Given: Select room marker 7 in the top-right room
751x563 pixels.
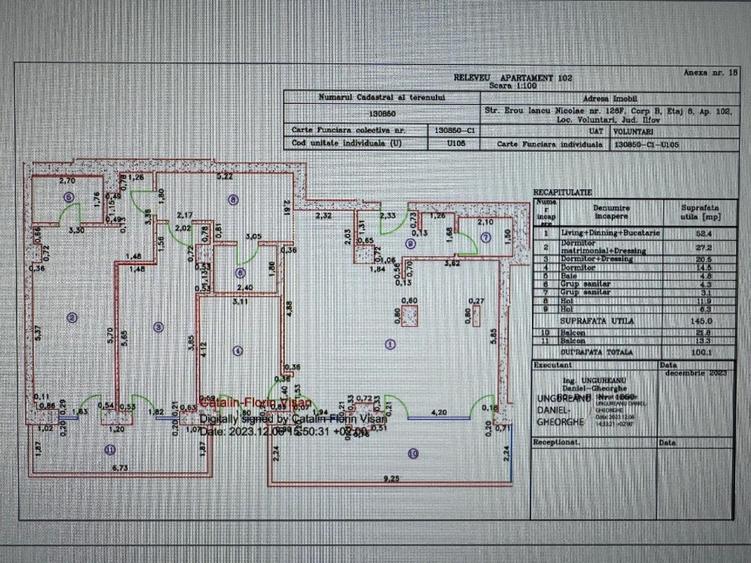Looking at the screenshot, I should [x=485, y=237].
